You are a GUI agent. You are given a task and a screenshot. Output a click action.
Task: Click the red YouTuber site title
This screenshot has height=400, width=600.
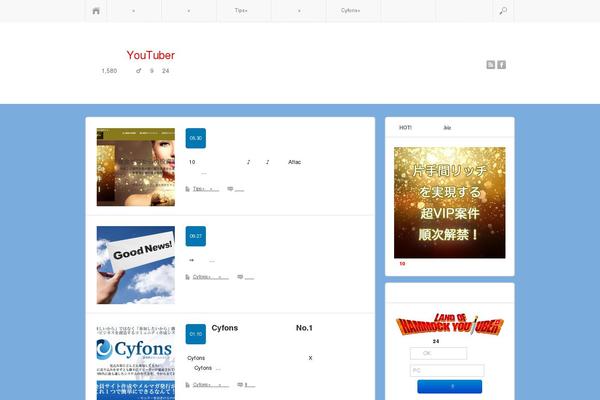151,55
